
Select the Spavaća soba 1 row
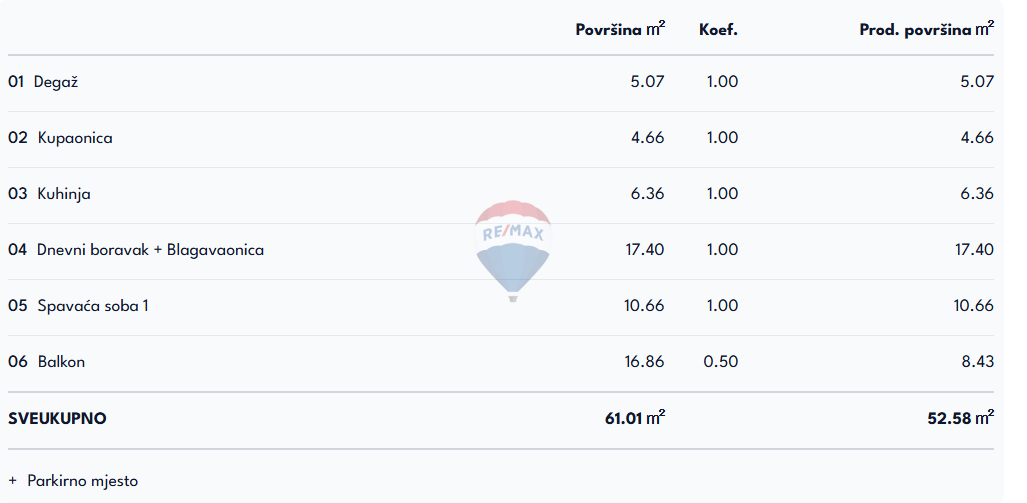pos(93,306)
